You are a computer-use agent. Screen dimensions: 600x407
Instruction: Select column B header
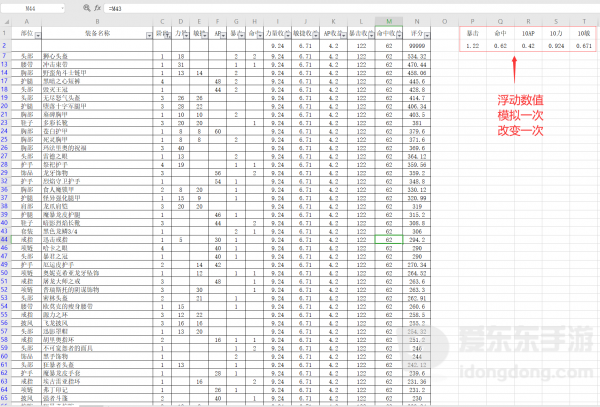click(97, 20)
